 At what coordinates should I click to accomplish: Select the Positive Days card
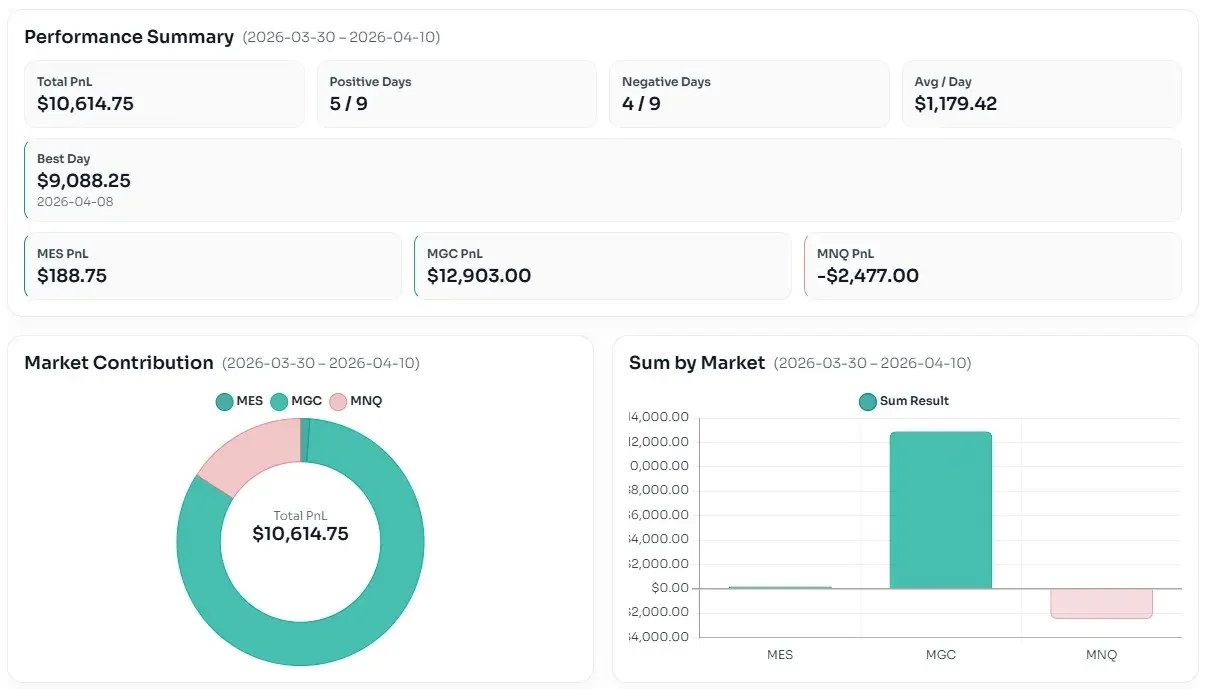click(x=456, y=94)
